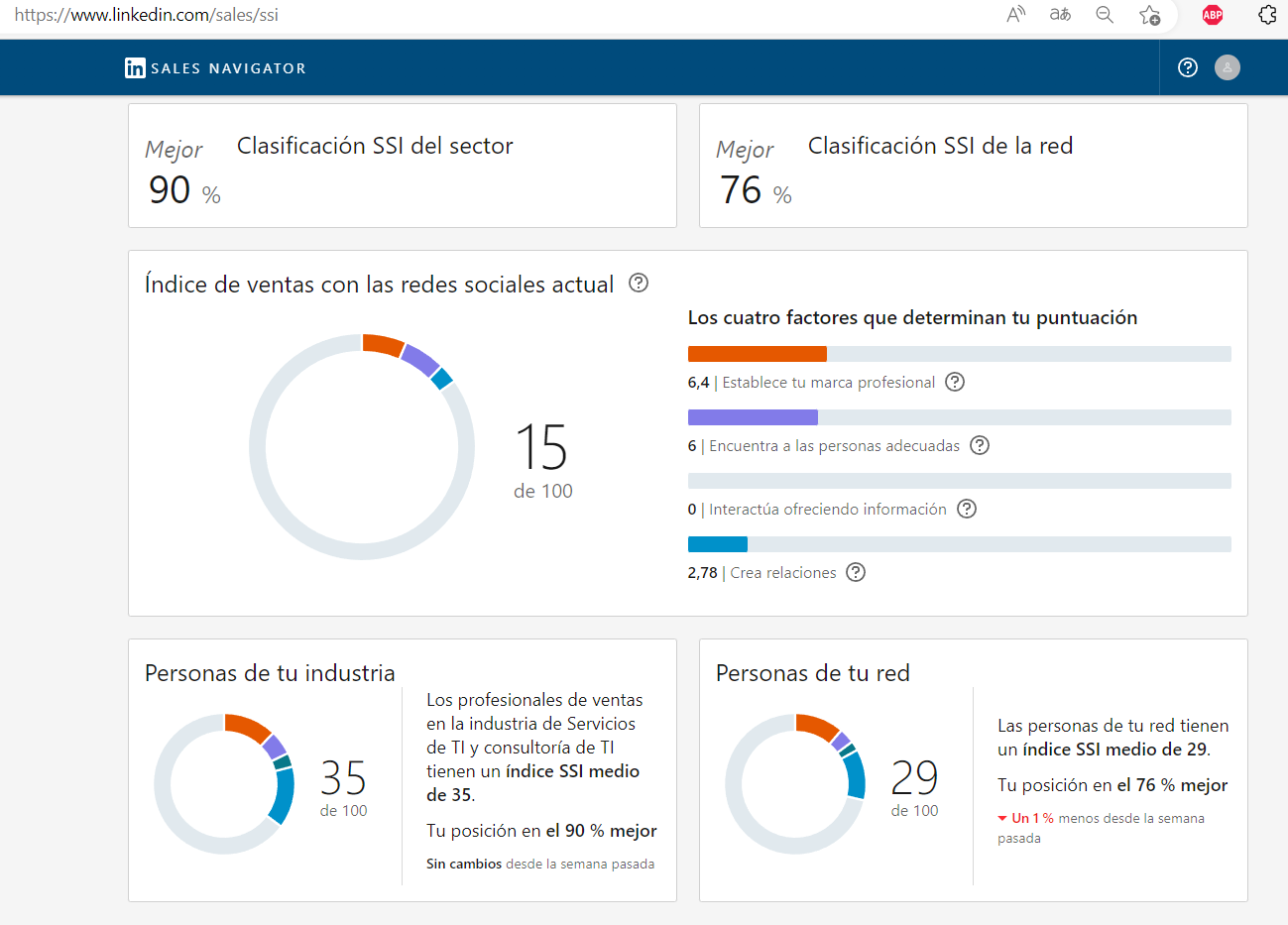
Task: Click the industry score 35 de 100
Action: tap(343, 788)
